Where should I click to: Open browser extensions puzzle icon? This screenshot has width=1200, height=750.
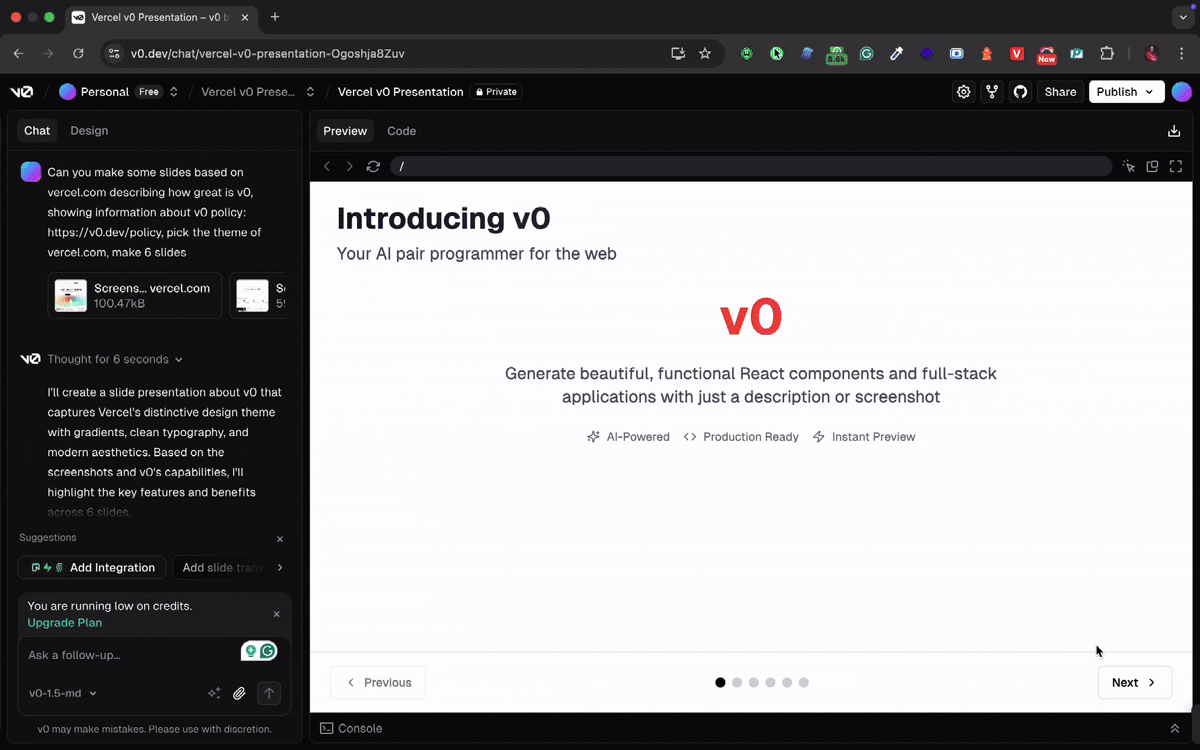[x=1107, y=54]
